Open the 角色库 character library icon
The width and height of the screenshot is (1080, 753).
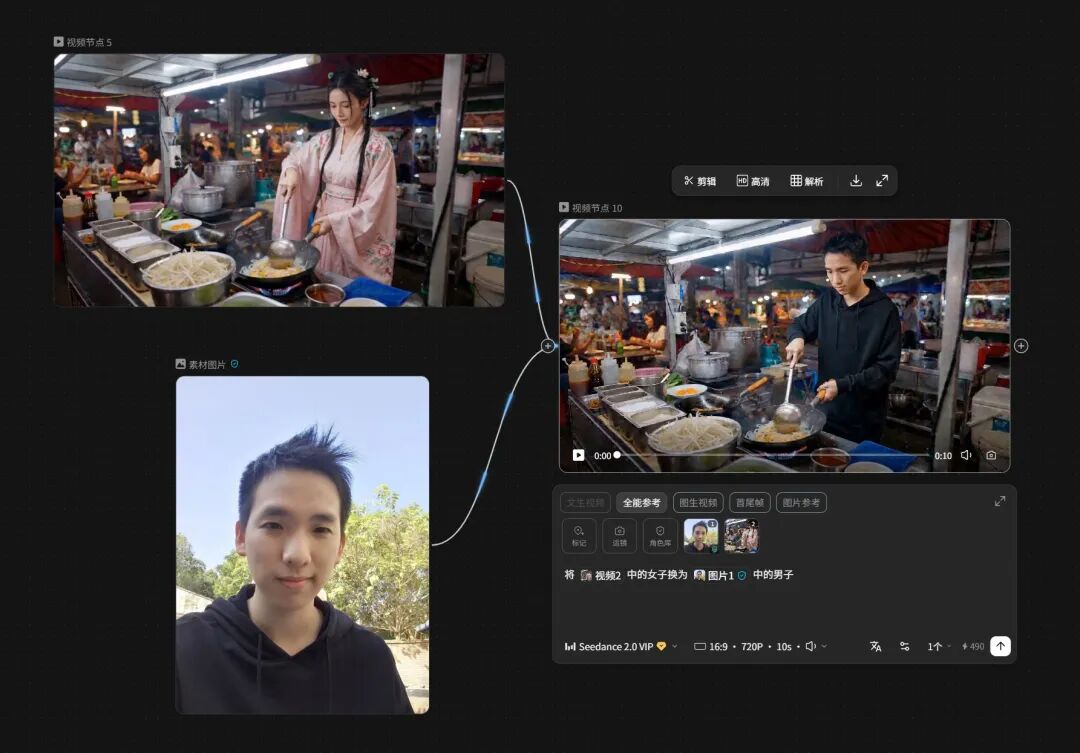(x=659, y=536)
